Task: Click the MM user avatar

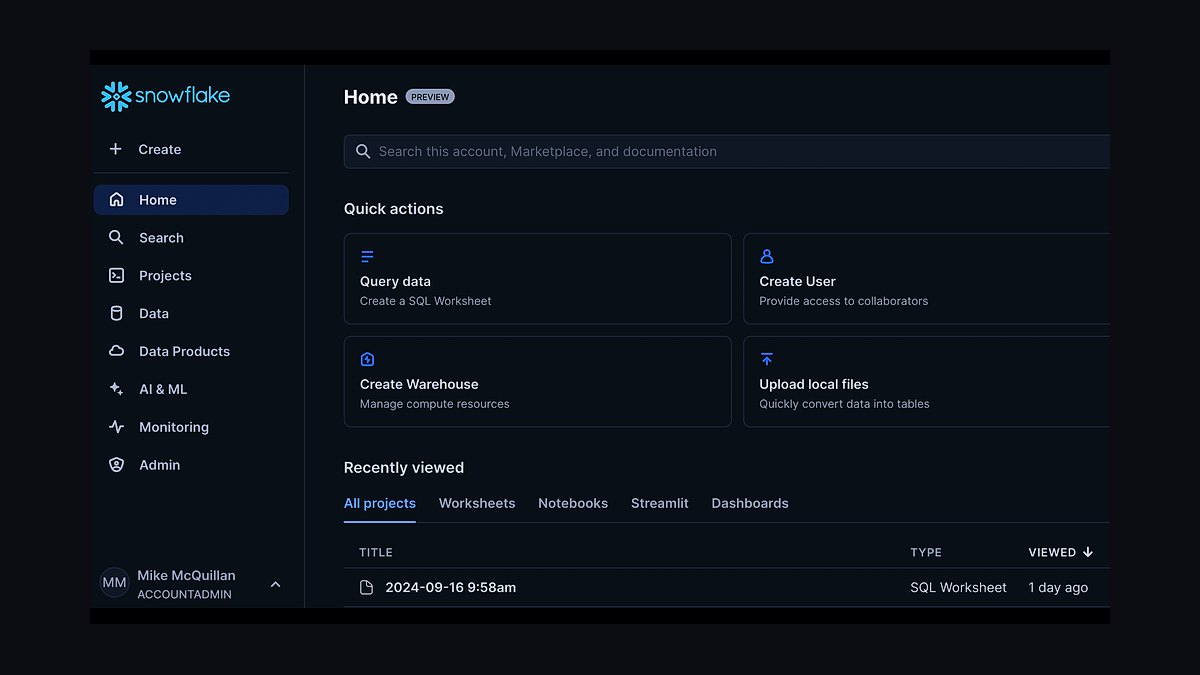Action: tap(115, 583)
